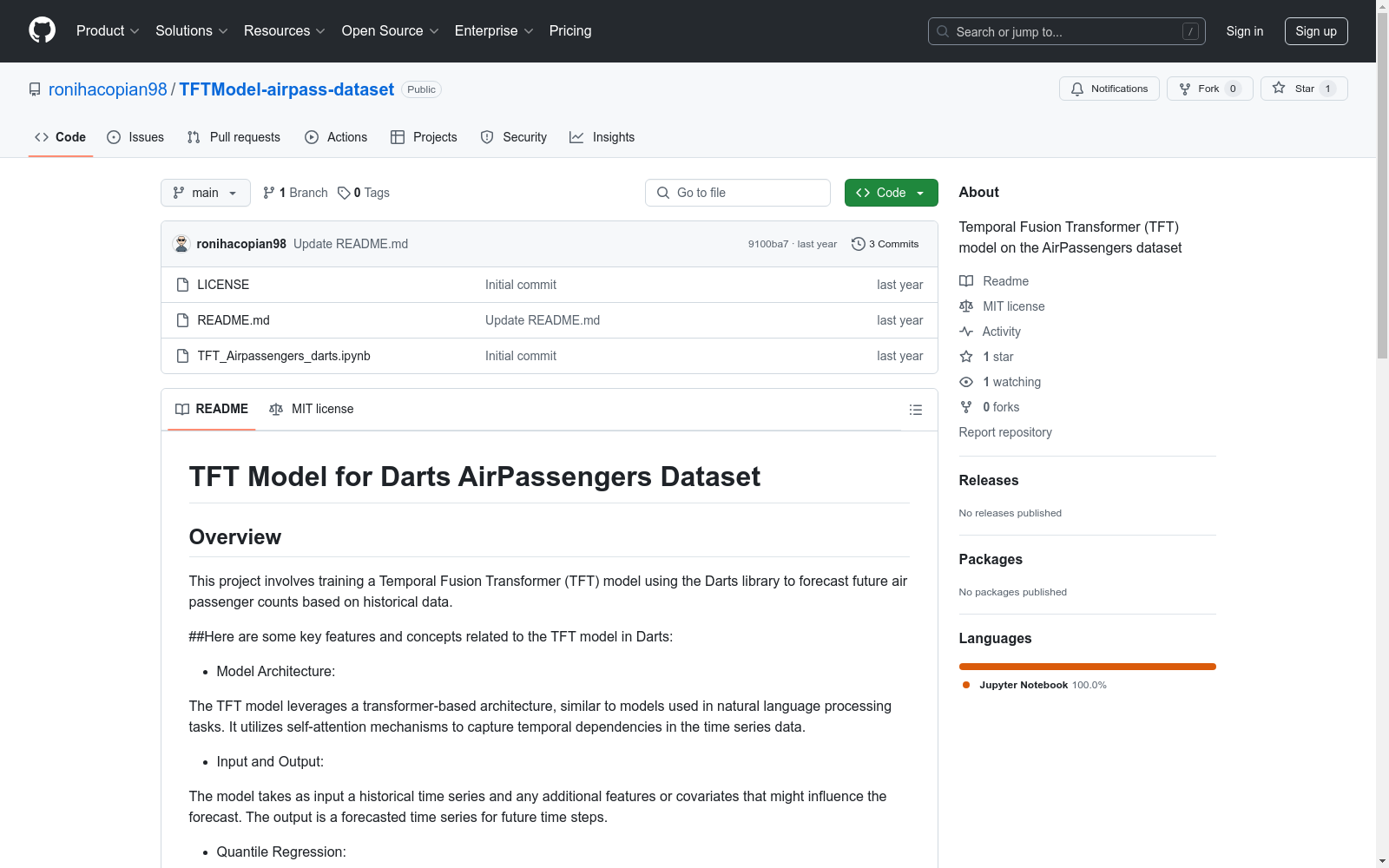The width and height of the screenshot is (1389, 868).
Task: Click the branch icon beside 1 Branch
Action: (269, 193)
